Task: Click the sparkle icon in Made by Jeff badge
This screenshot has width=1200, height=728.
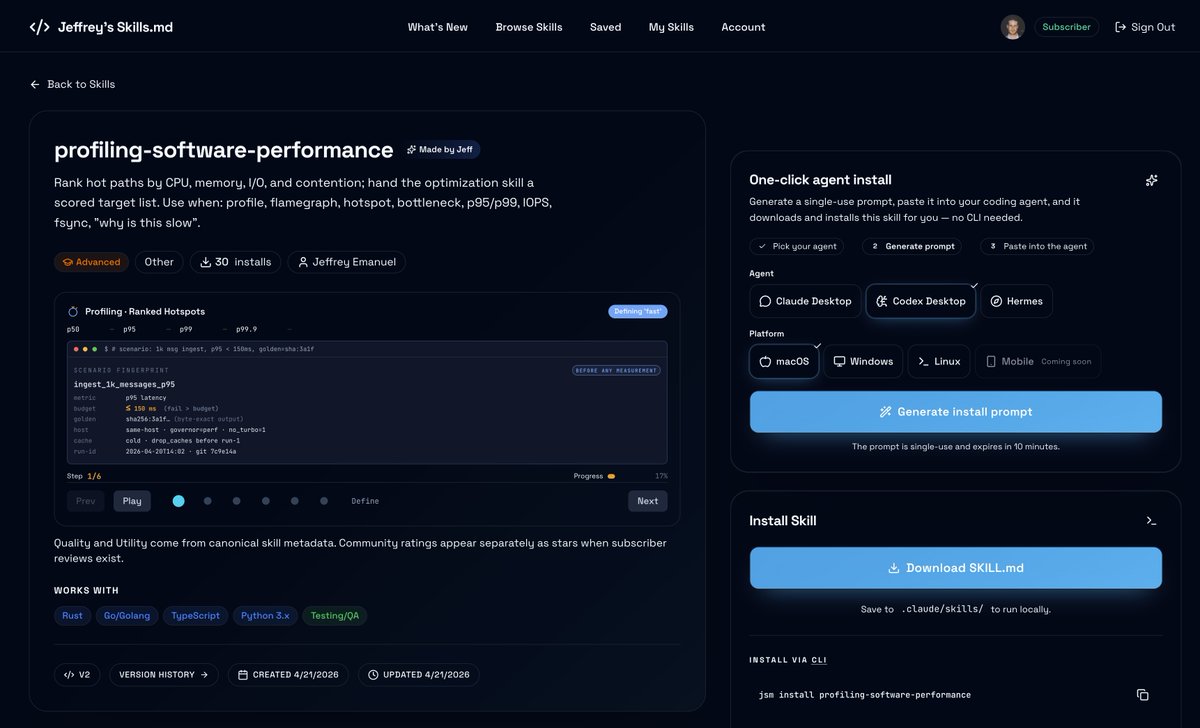Action: pyautogui.click(x=411, y=150)
